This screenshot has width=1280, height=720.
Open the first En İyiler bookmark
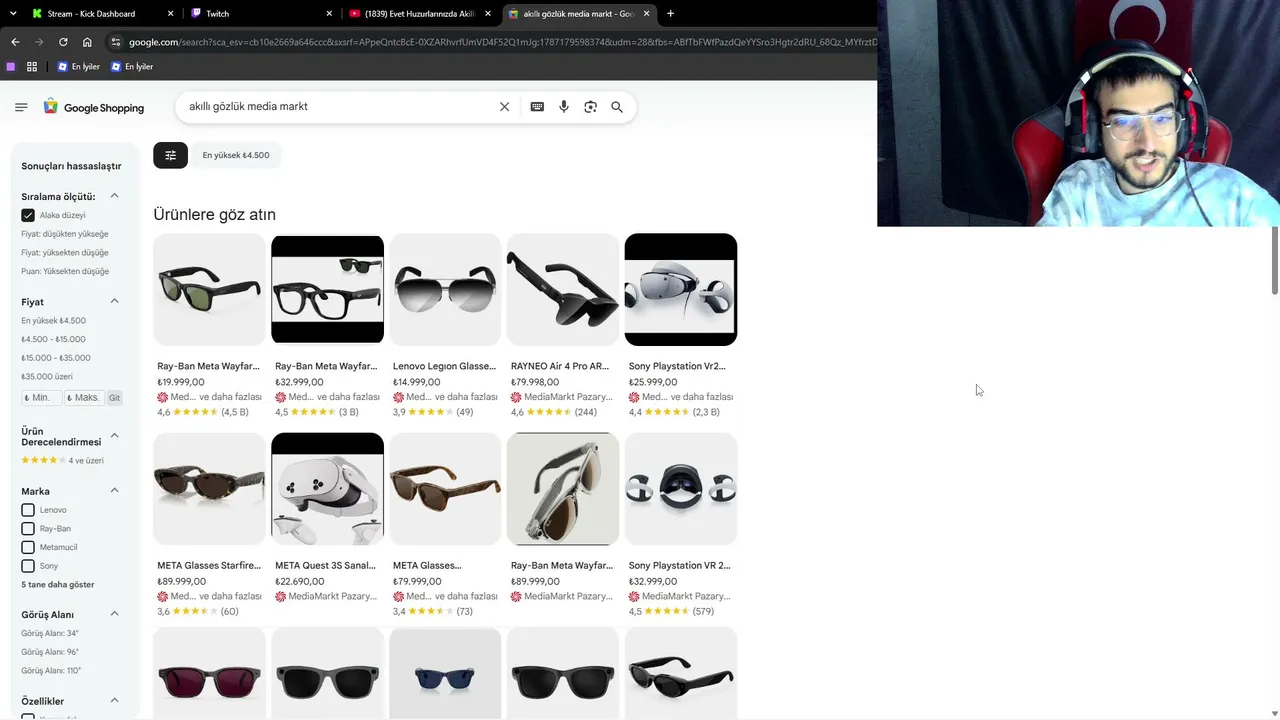[79, 67]
